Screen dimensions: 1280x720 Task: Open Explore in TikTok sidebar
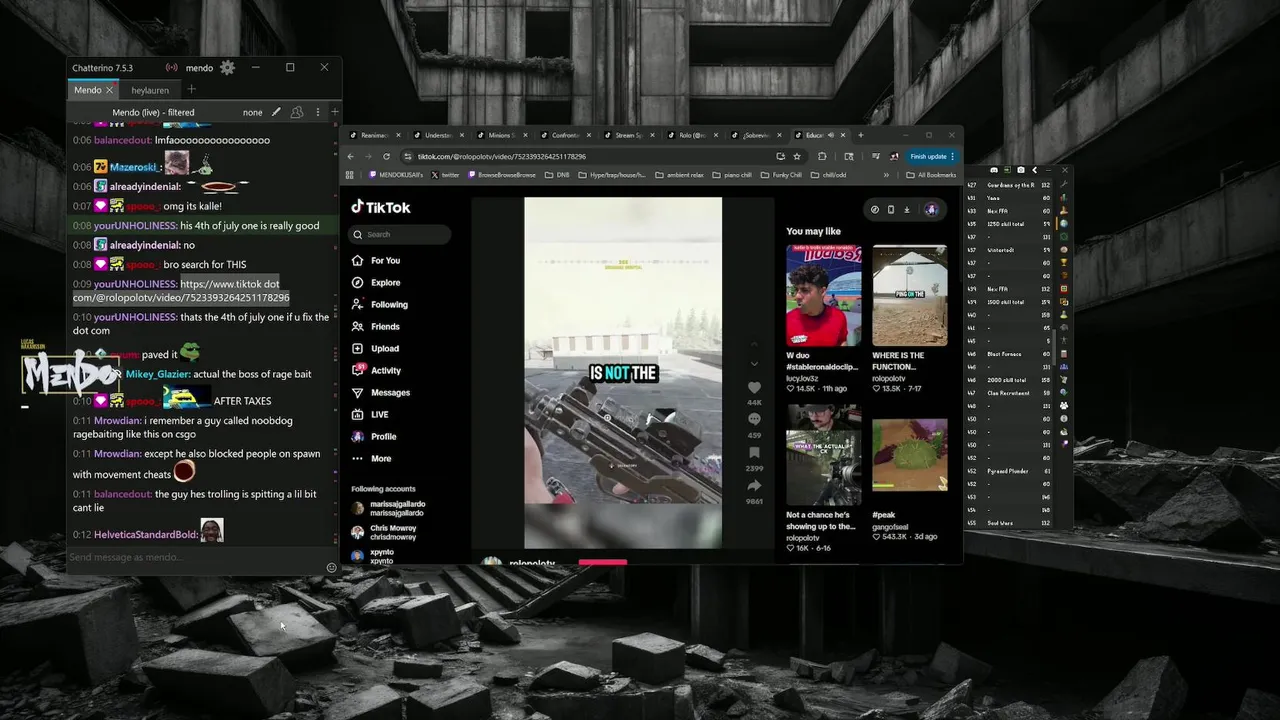coord(377,282)
